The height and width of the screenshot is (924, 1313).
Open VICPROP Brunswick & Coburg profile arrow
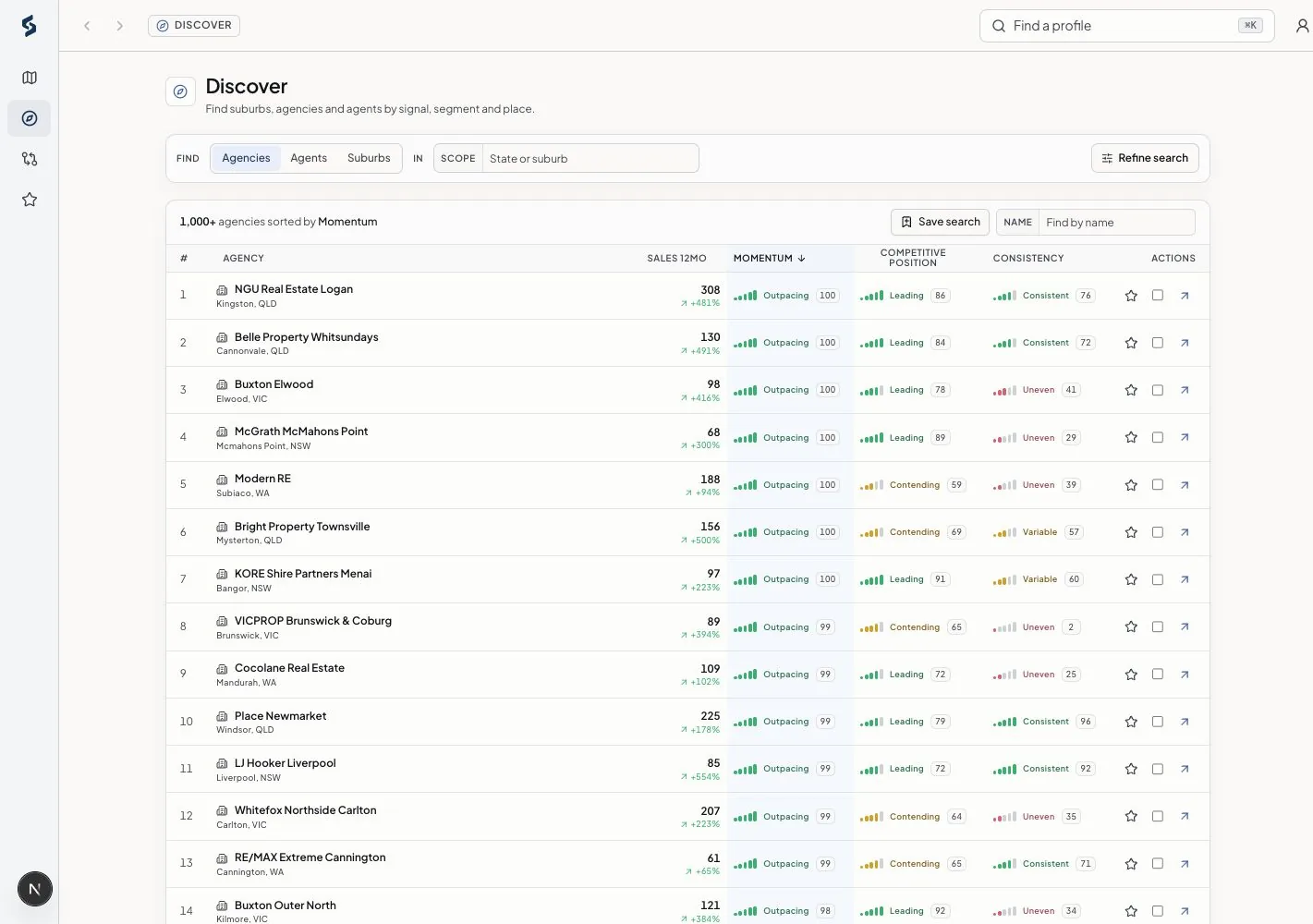[x=1185, y=626]
